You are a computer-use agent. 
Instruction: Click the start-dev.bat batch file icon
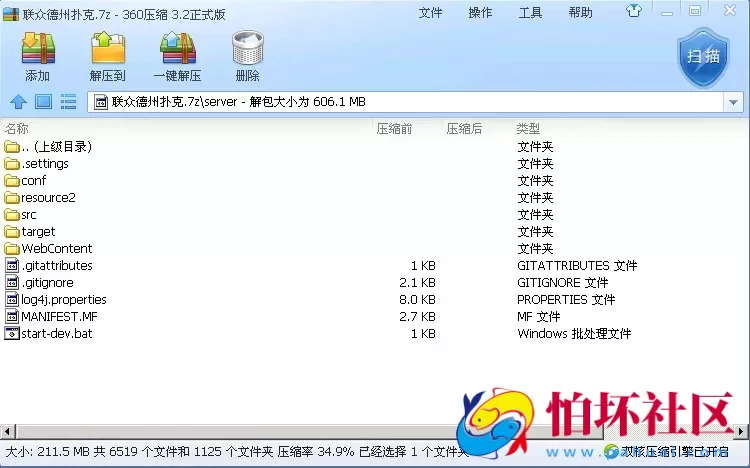(x=12, y=334)
